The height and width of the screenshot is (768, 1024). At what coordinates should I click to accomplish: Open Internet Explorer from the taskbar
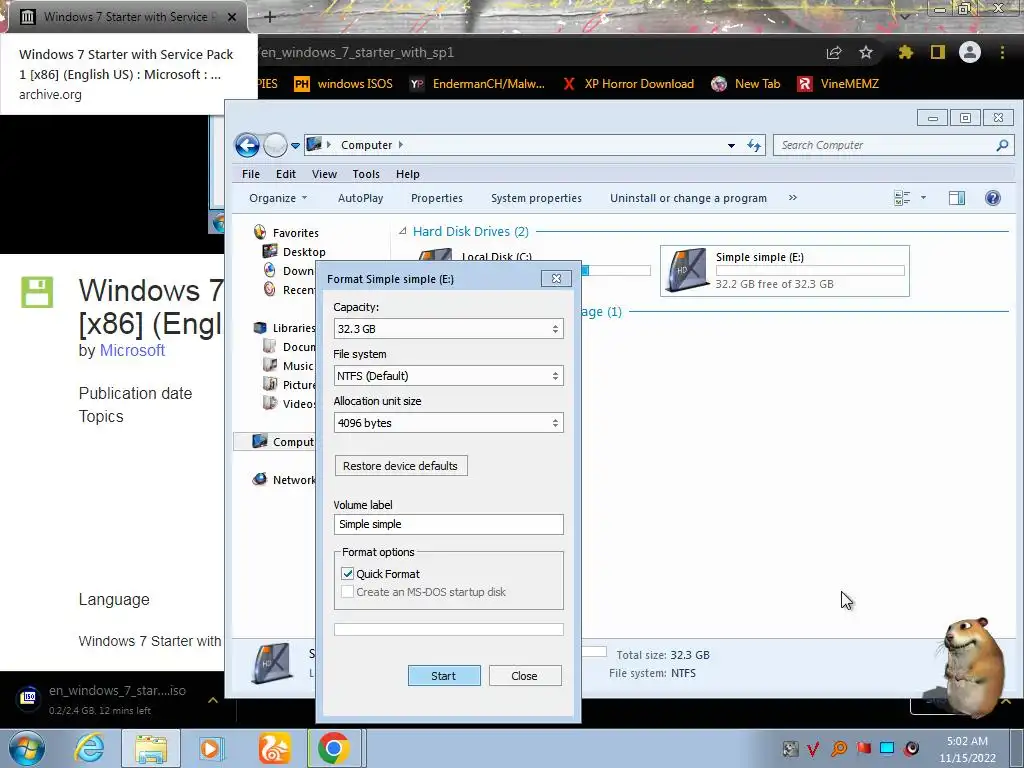tap(89, 748)
